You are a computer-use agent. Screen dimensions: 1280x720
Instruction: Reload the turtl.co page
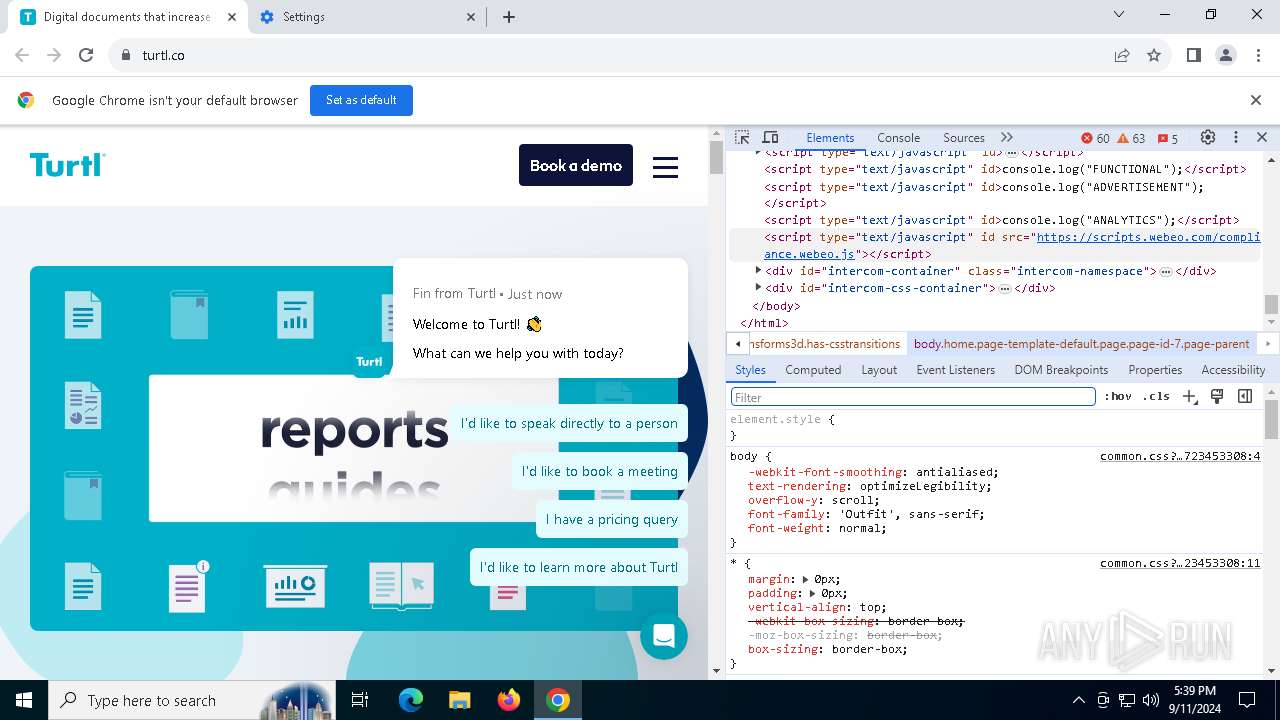[x=86, y=55]
